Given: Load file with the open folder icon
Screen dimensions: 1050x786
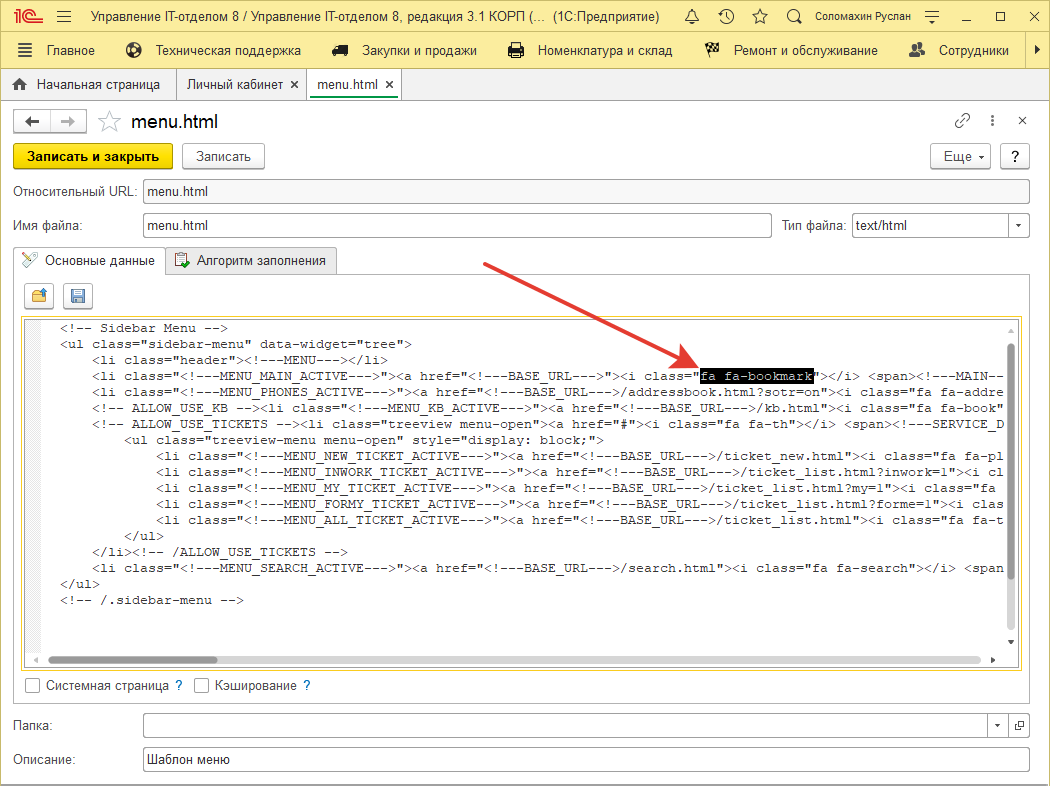Looking at the screenshot, I should click(x=40, y=295).
